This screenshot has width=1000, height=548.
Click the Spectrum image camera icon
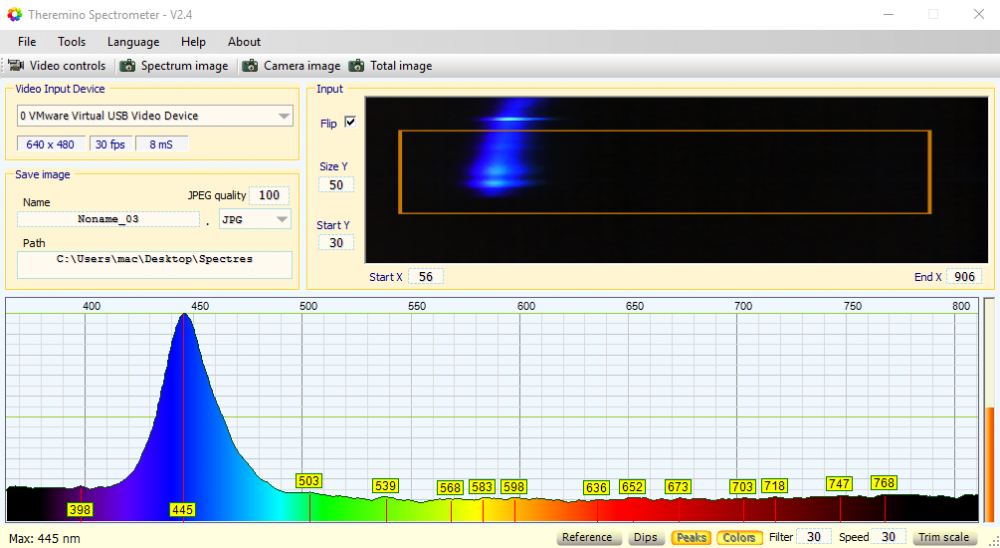[128, 66]
